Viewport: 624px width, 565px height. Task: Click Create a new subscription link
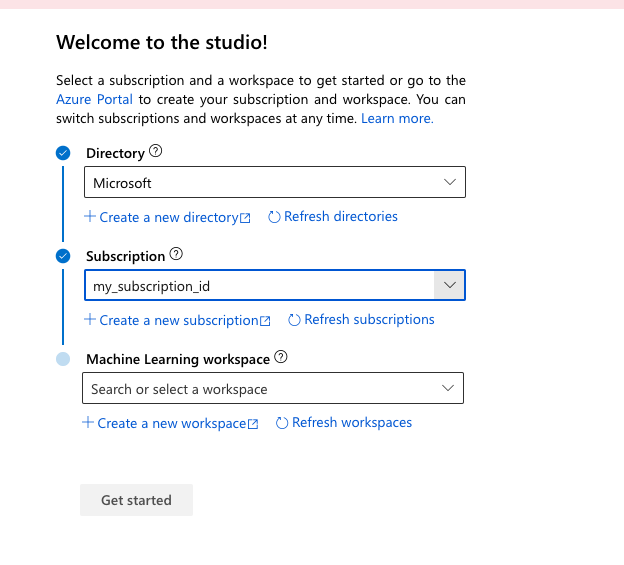click(177, 320)
